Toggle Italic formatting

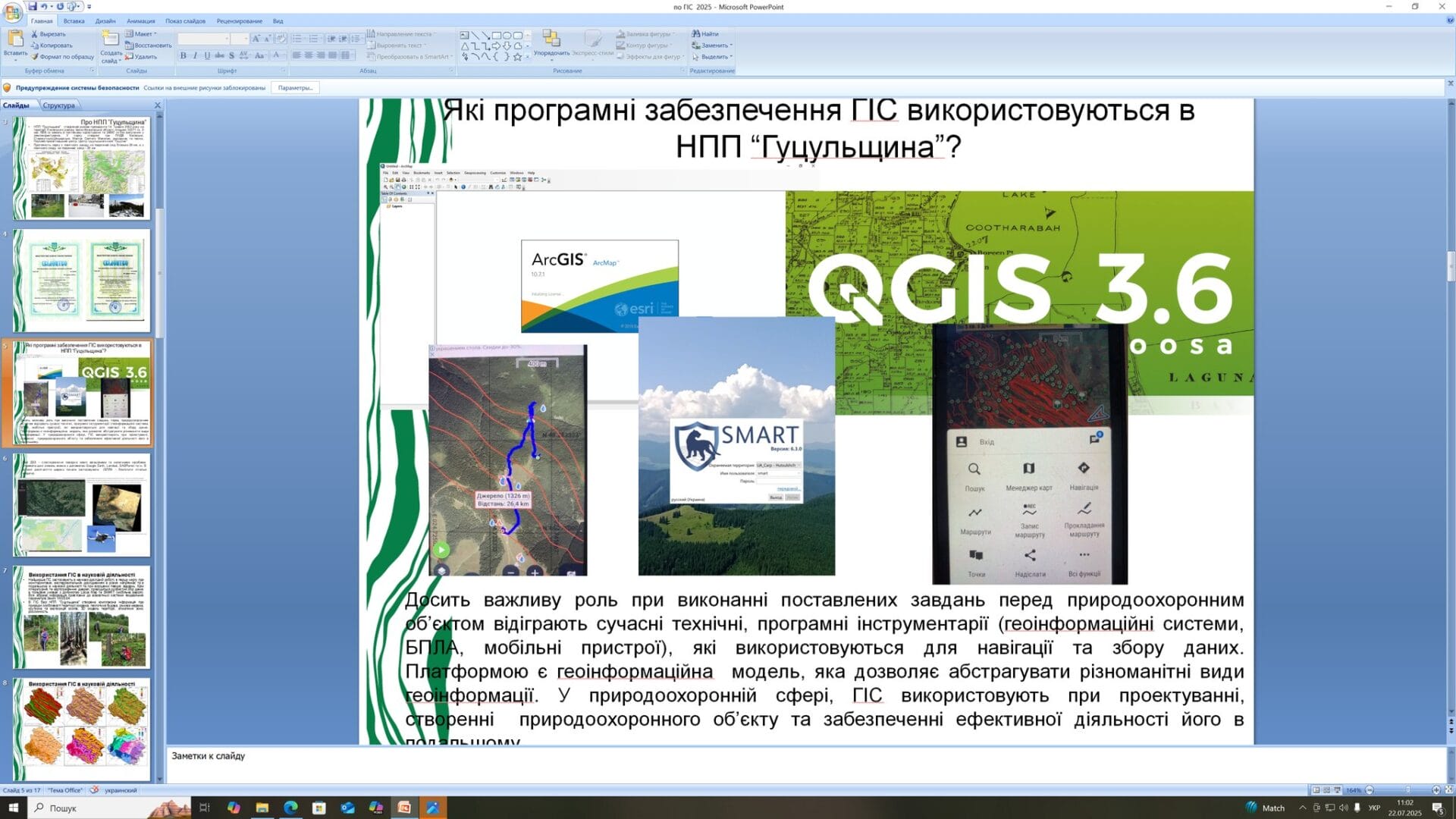point(195,56)
